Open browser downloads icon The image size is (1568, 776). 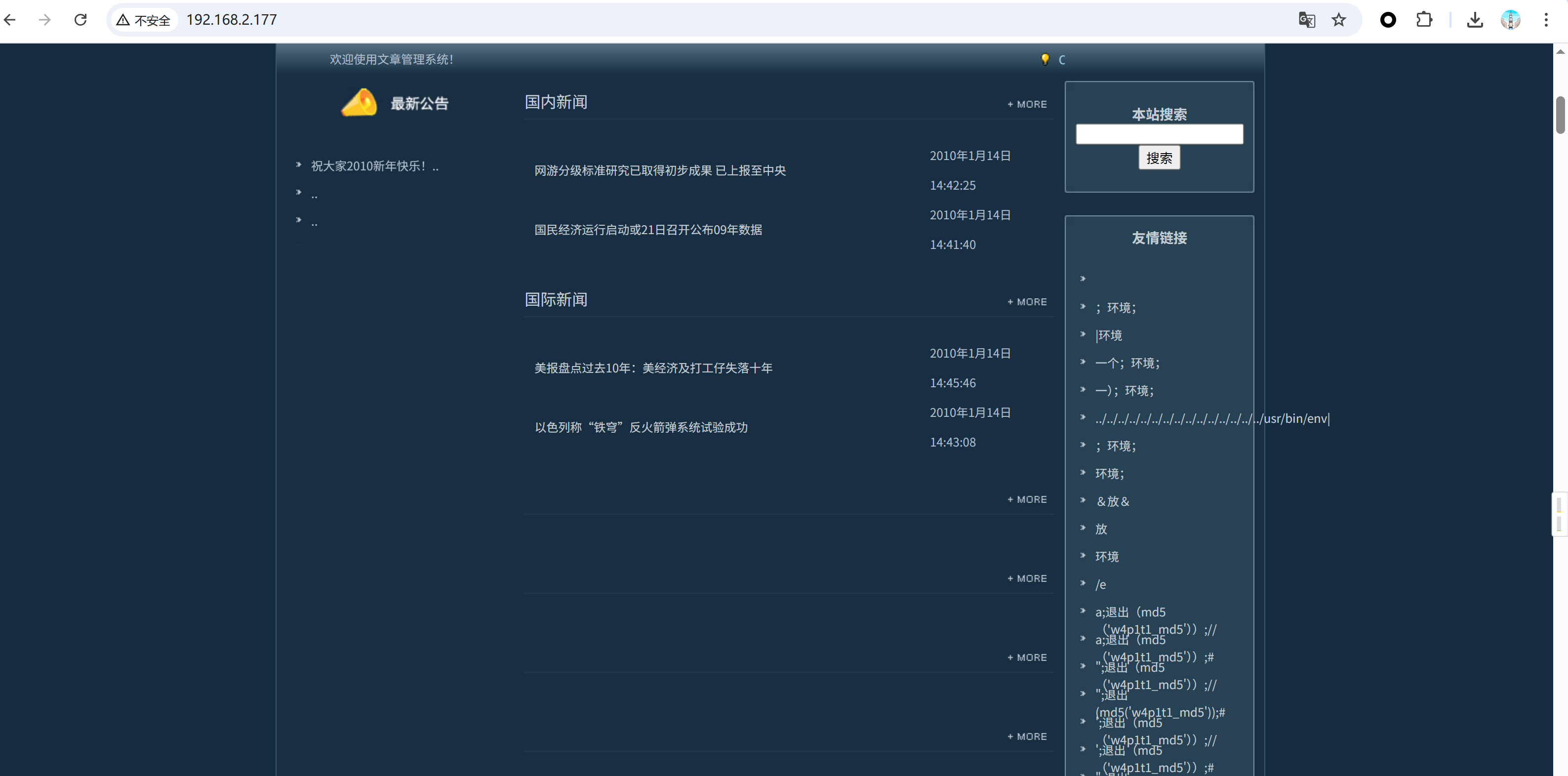click(x=1475, y=20)
